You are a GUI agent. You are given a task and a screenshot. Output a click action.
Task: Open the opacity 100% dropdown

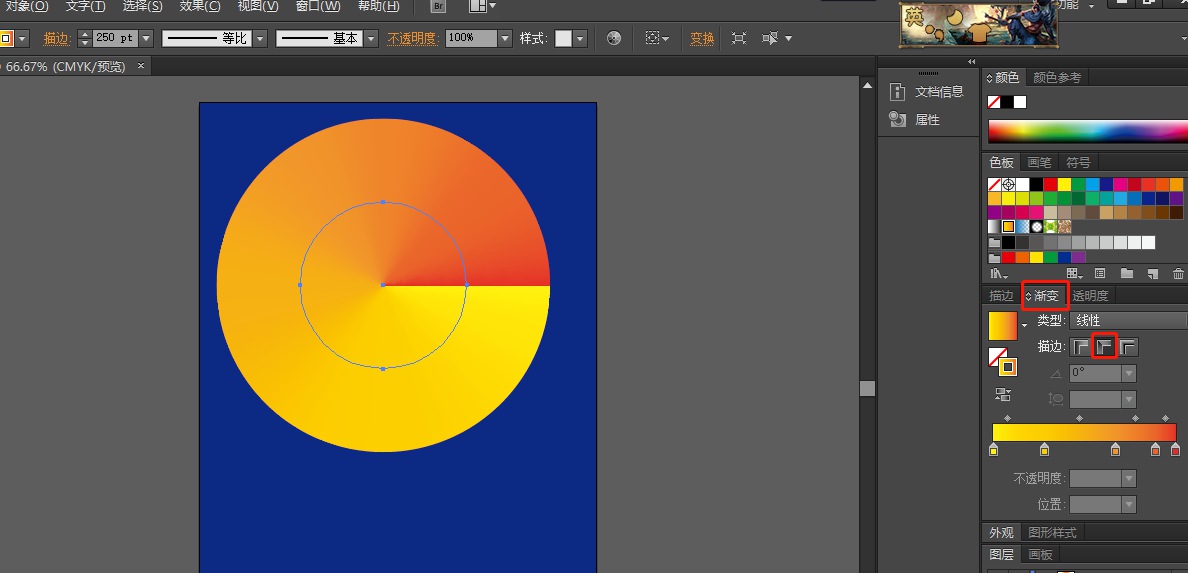point(505,38)
